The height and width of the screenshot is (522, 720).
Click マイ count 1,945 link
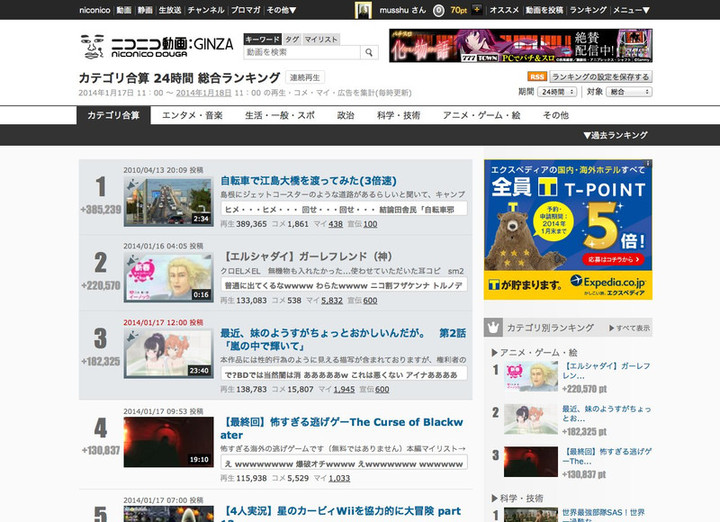(344, 389)
